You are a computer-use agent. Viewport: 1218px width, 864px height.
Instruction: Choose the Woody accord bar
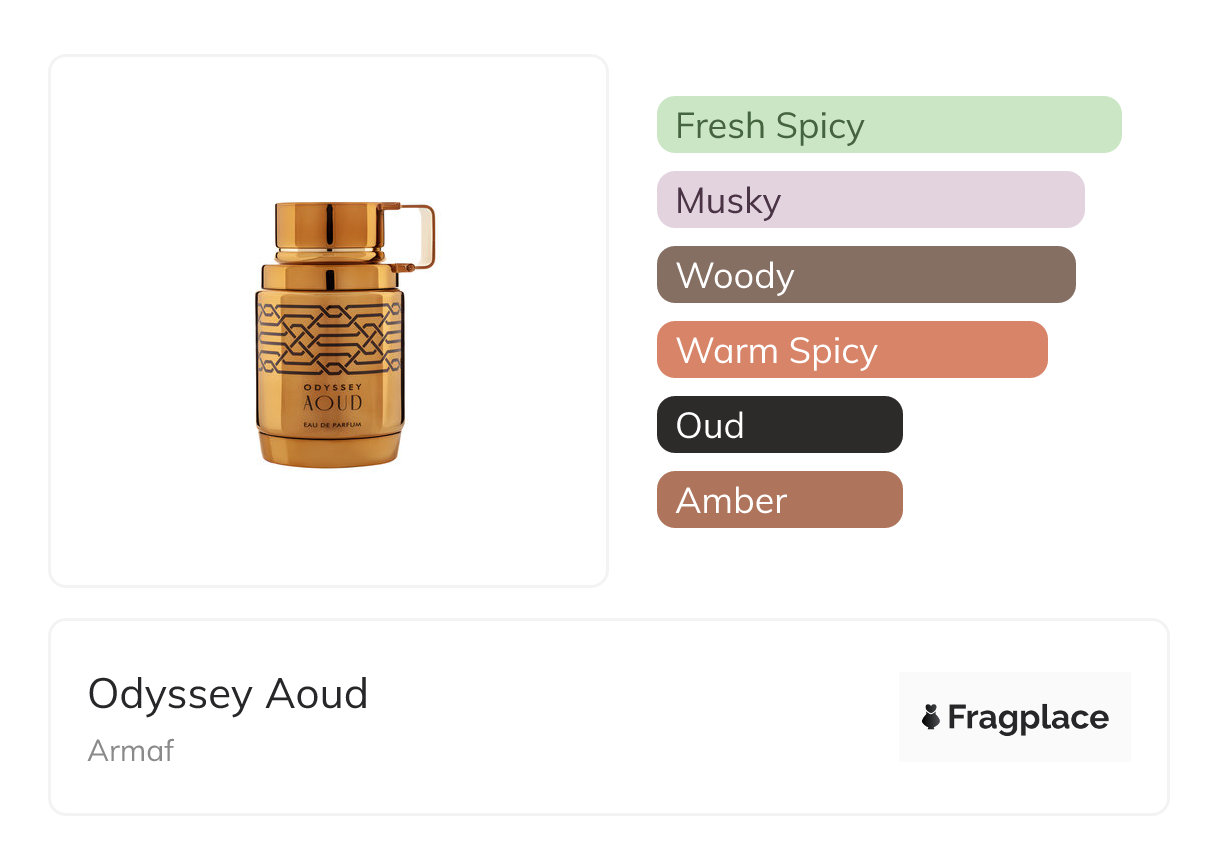tap(865, 275)
